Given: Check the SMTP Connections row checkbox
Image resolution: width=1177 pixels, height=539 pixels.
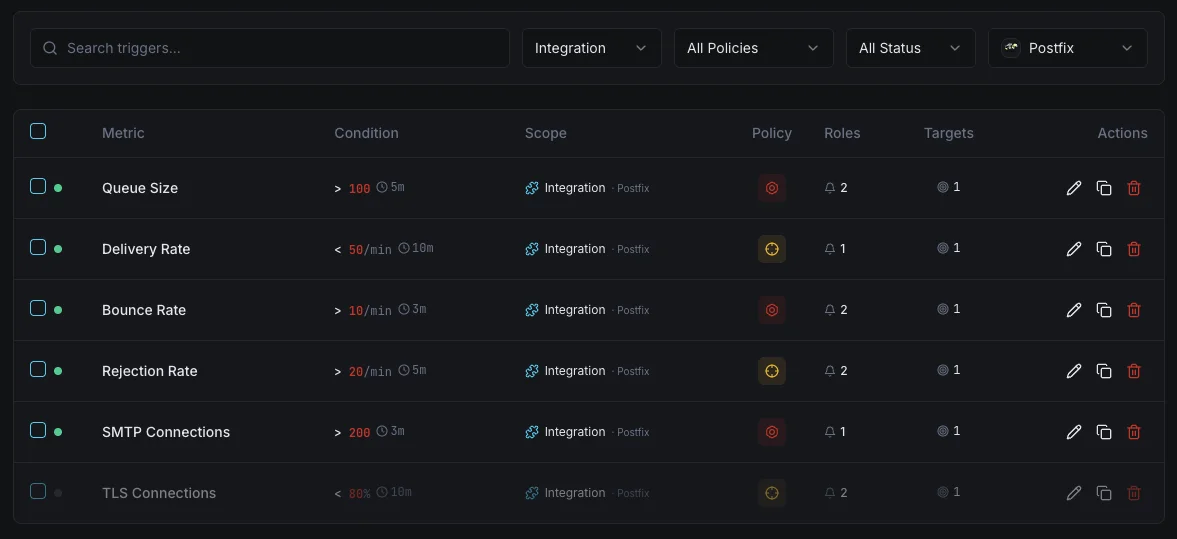Looking at the screenshot, I should click(38, 430).
